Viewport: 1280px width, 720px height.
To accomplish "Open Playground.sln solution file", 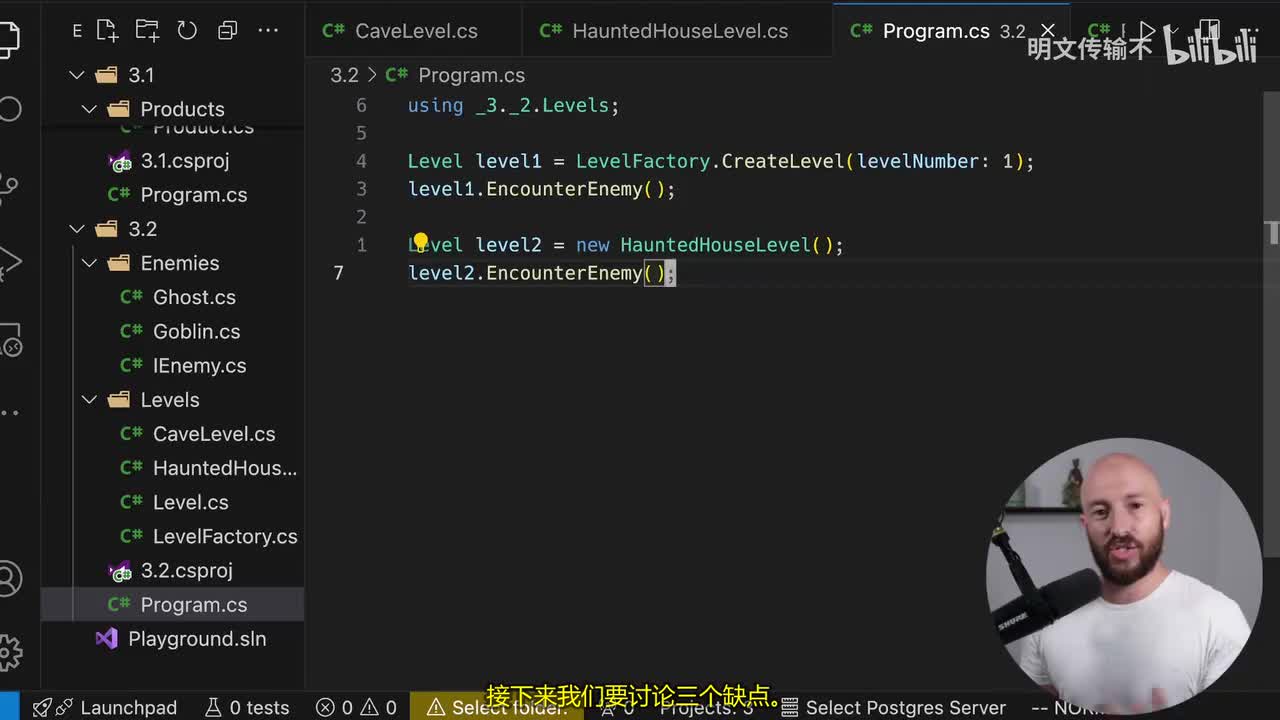I will (172, 639).
